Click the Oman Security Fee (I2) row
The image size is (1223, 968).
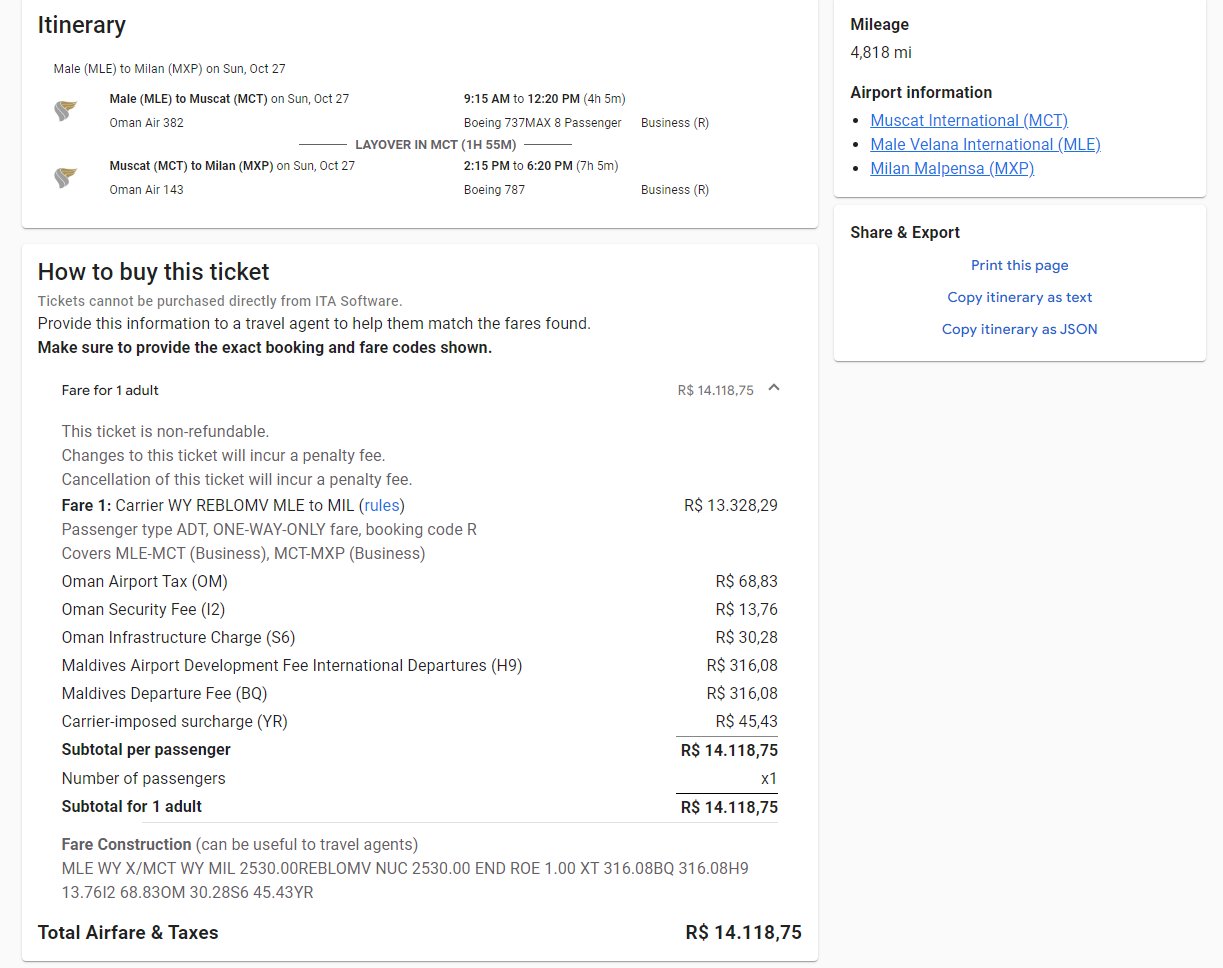tap(420, 610)
